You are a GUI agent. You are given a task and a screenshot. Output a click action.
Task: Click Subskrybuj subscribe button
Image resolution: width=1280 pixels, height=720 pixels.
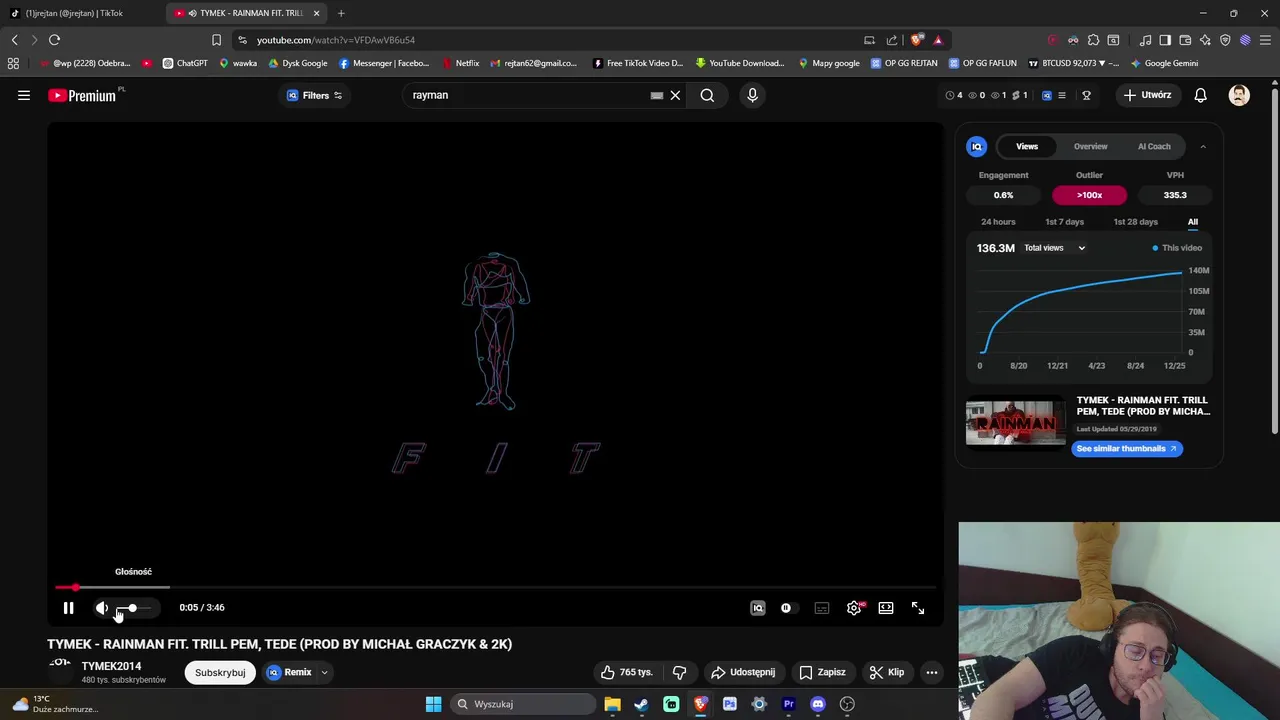(220, 672)
